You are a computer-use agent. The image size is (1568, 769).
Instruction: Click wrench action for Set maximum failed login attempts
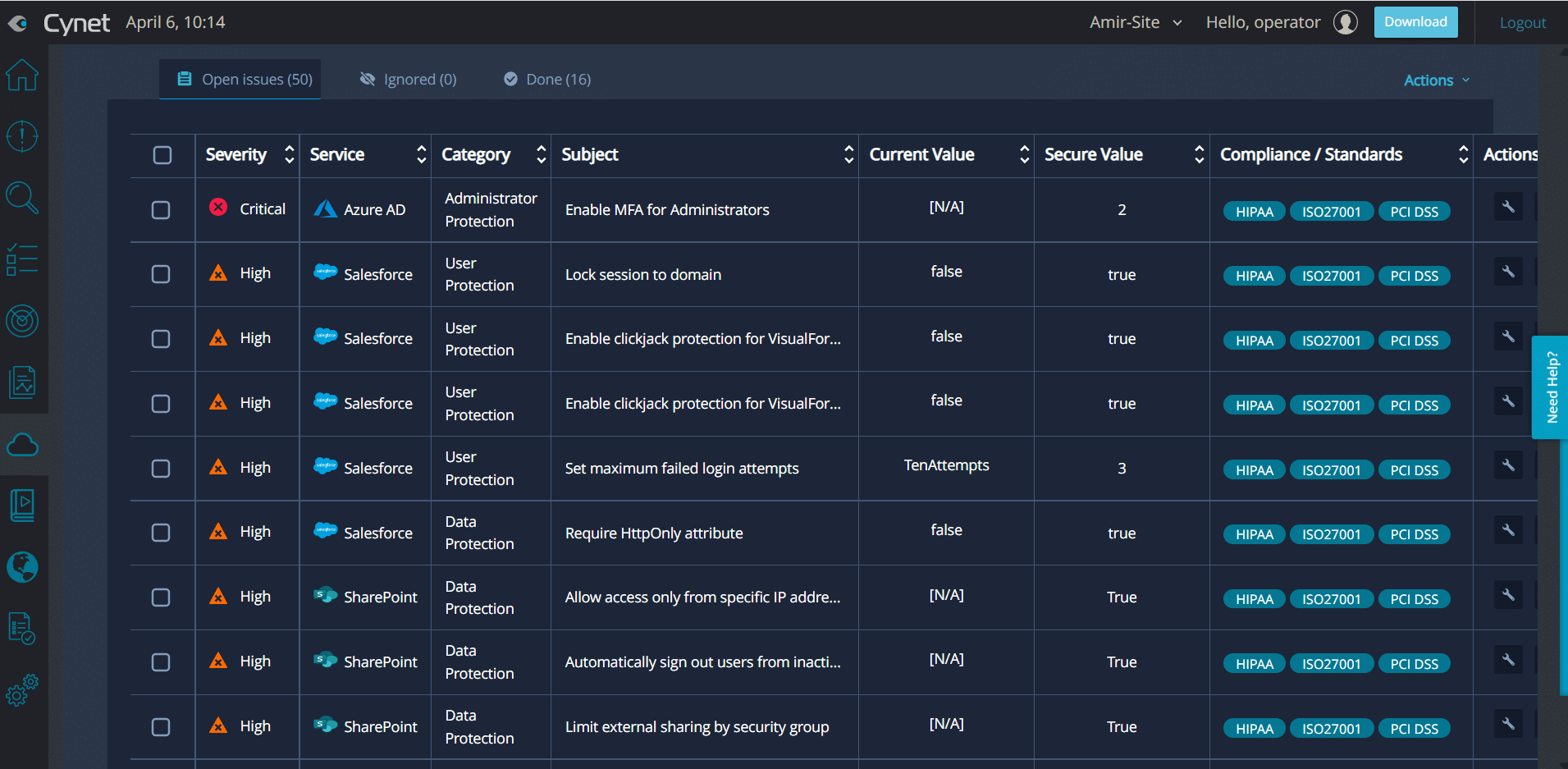click(1508, 465)
